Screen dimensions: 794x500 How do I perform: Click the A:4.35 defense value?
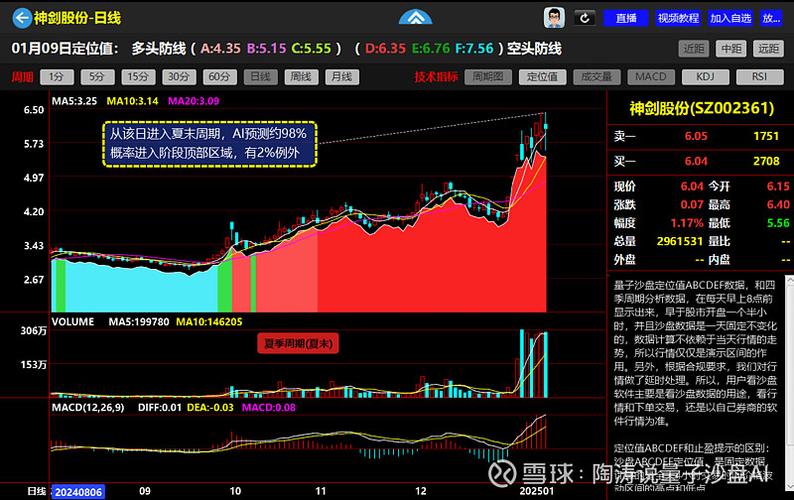pos(220,49)
